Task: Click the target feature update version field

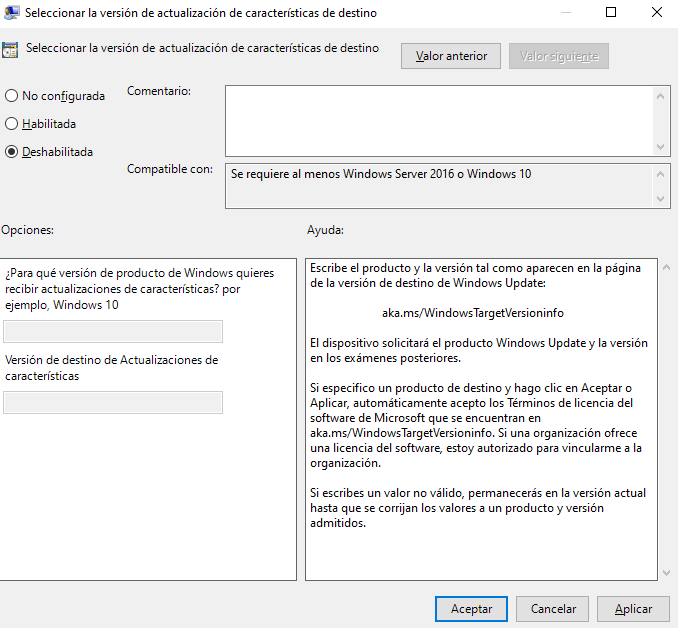Action: (x=113, y=402)
